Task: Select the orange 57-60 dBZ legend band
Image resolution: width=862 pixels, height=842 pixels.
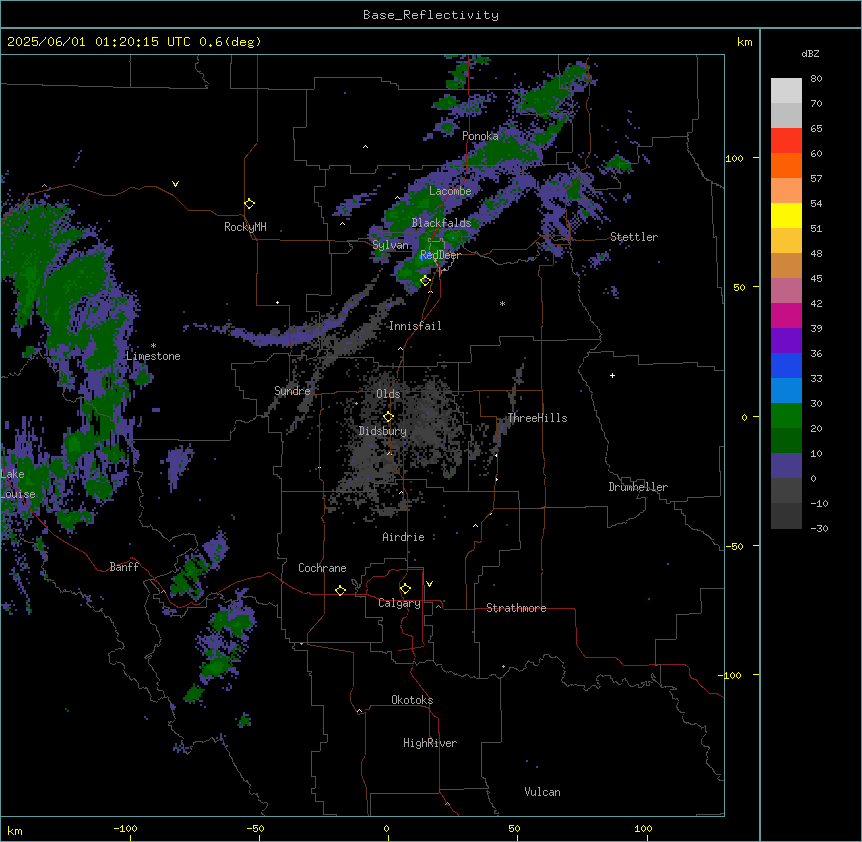Action: 786,165
